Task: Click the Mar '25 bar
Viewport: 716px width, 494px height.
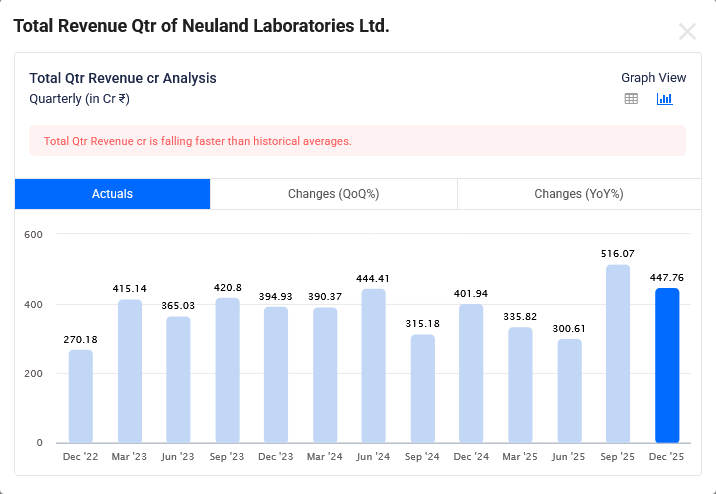Action: point(520,385)
